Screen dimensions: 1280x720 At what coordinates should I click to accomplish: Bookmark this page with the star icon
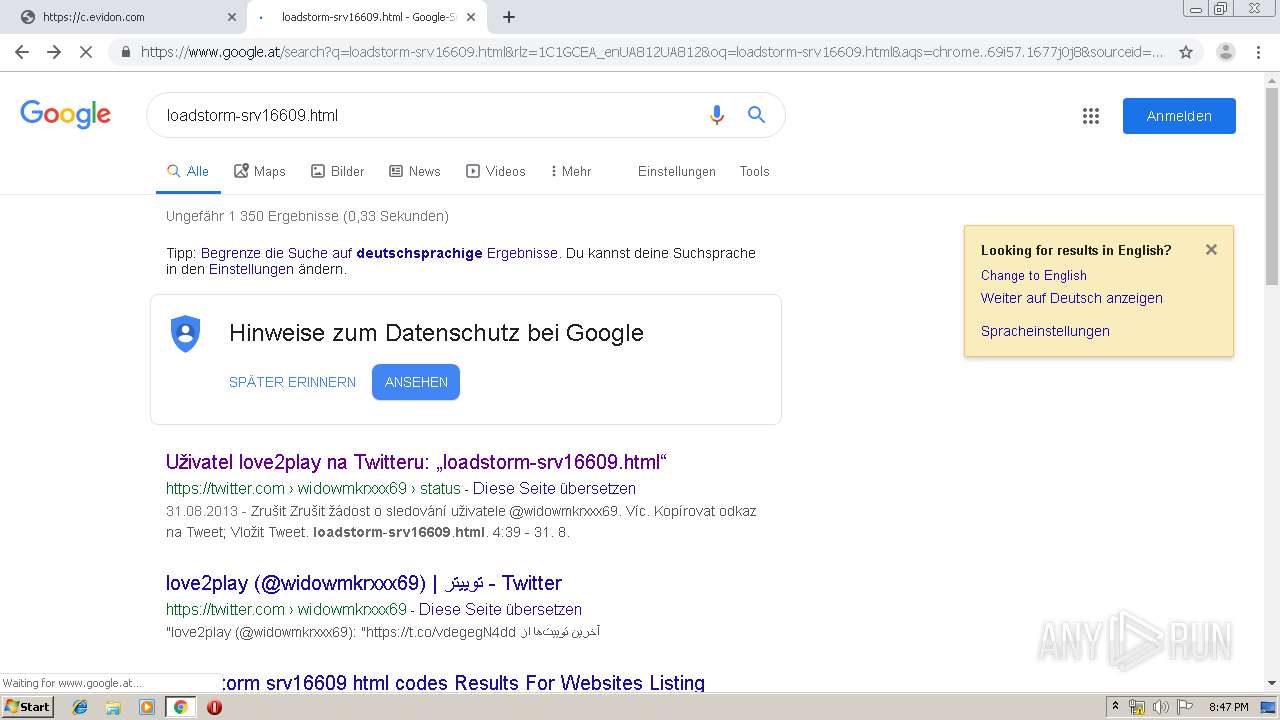pos(1186,52)
